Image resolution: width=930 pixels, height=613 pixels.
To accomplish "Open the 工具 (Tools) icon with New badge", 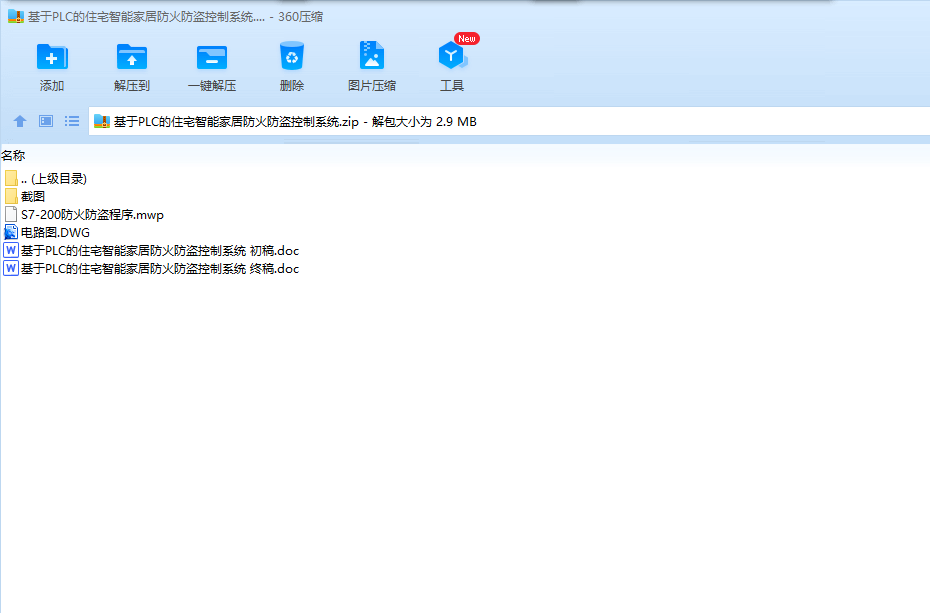I will [x=453, y=56].
